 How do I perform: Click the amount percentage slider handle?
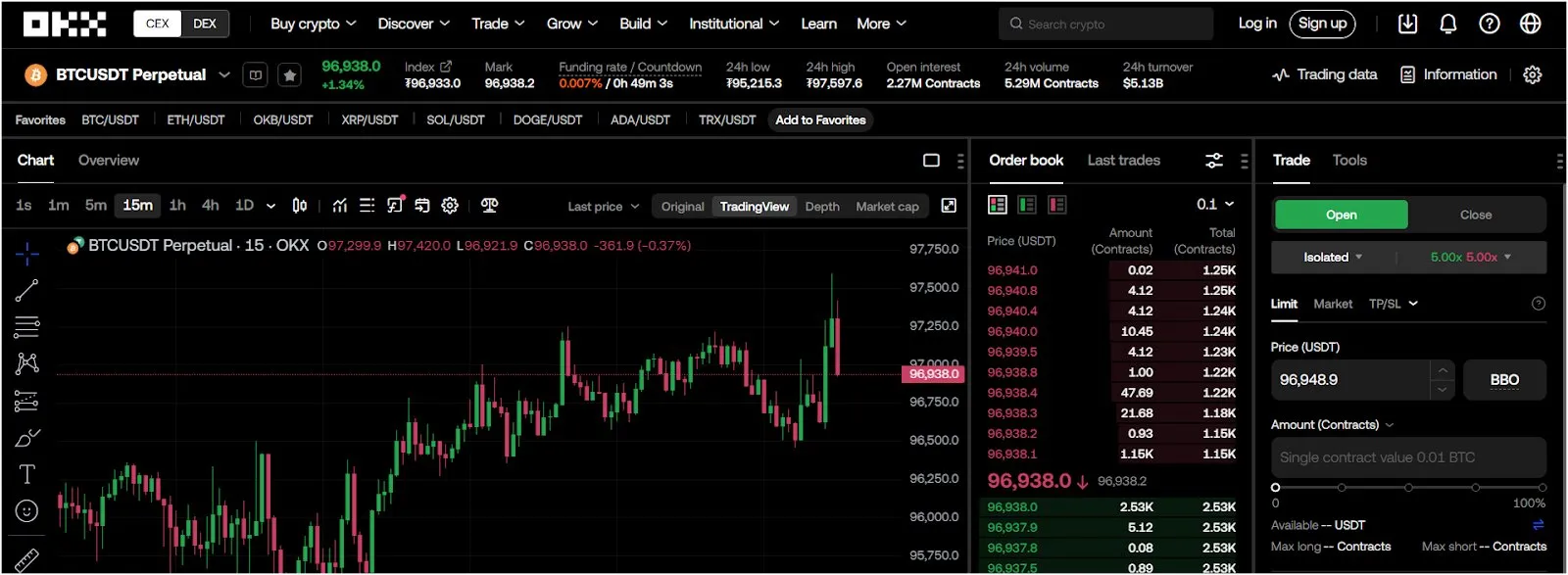click(x=1275, y=487)
